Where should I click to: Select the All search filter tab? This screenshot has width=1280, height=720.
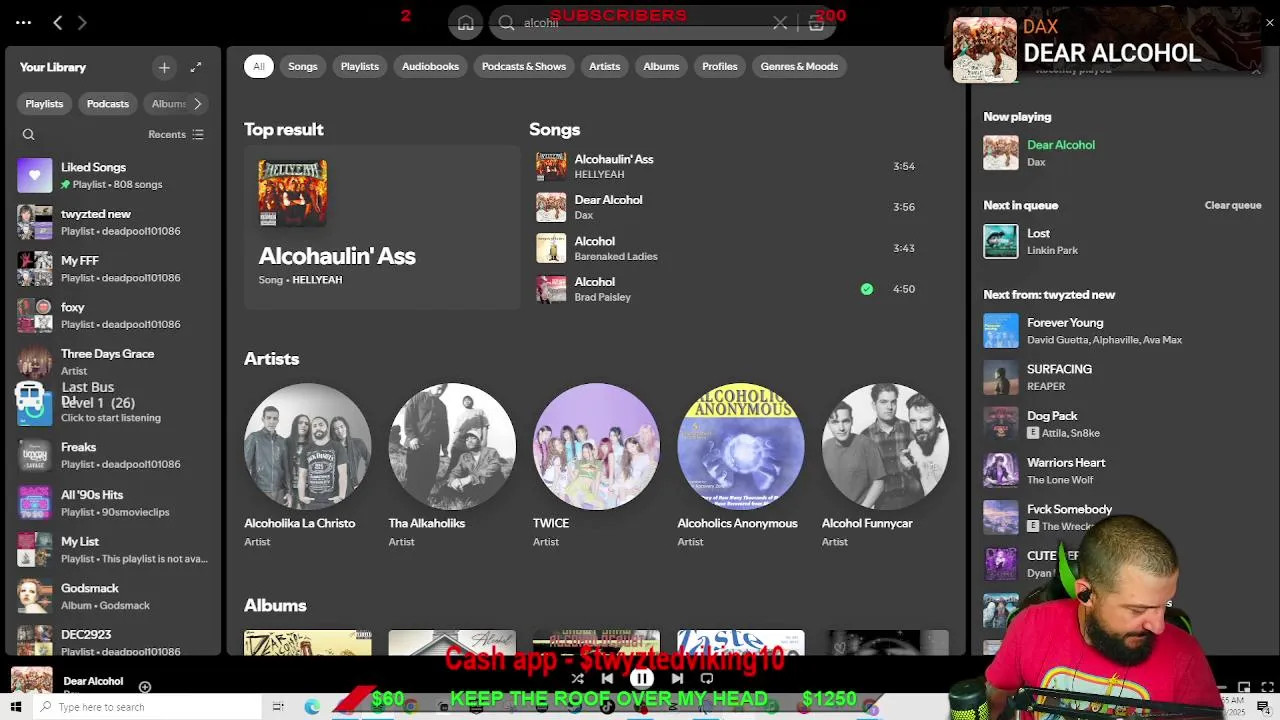click(x=259, y=66)
